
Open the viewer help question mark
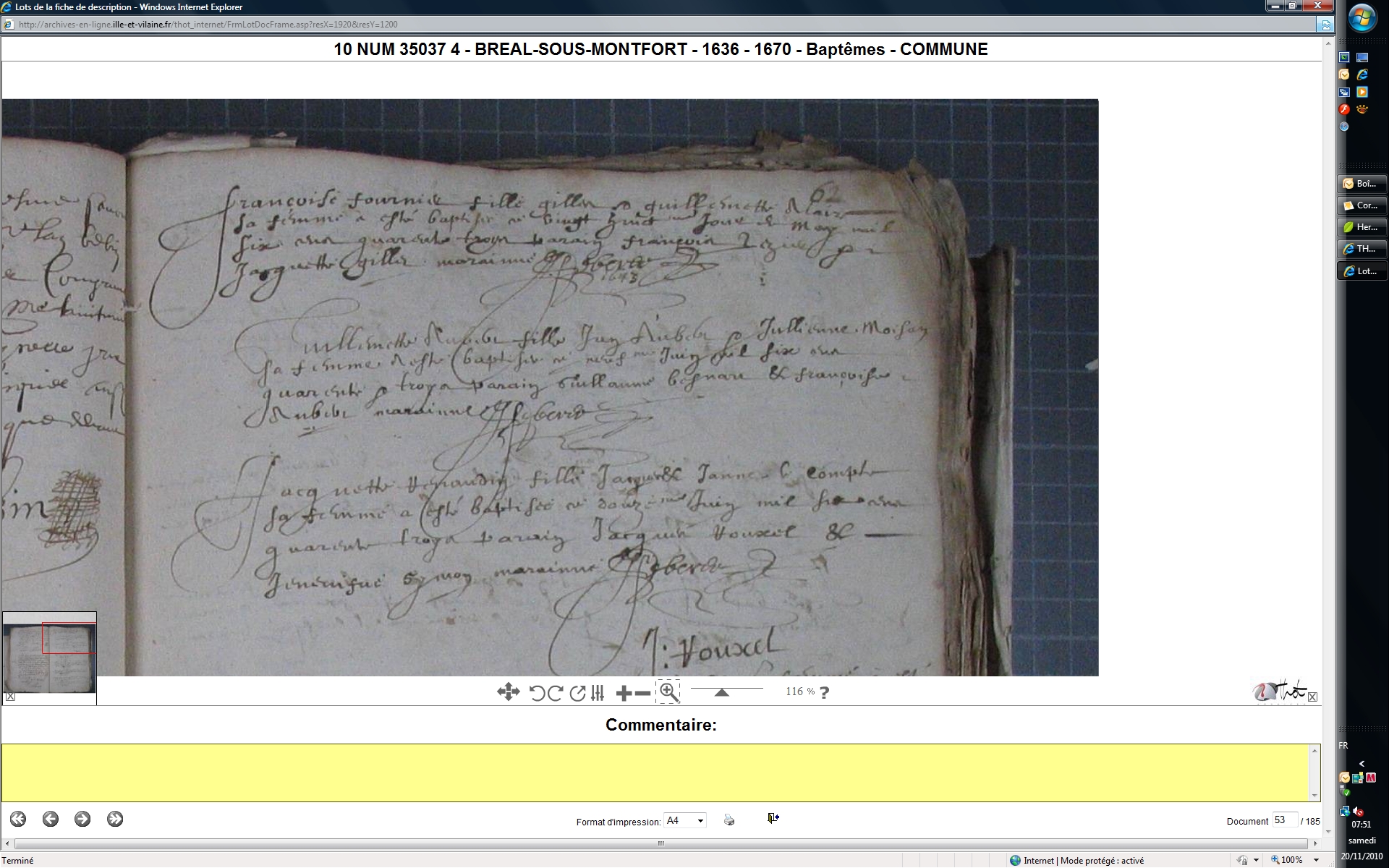pyautogui.click(x=824, y=692)
